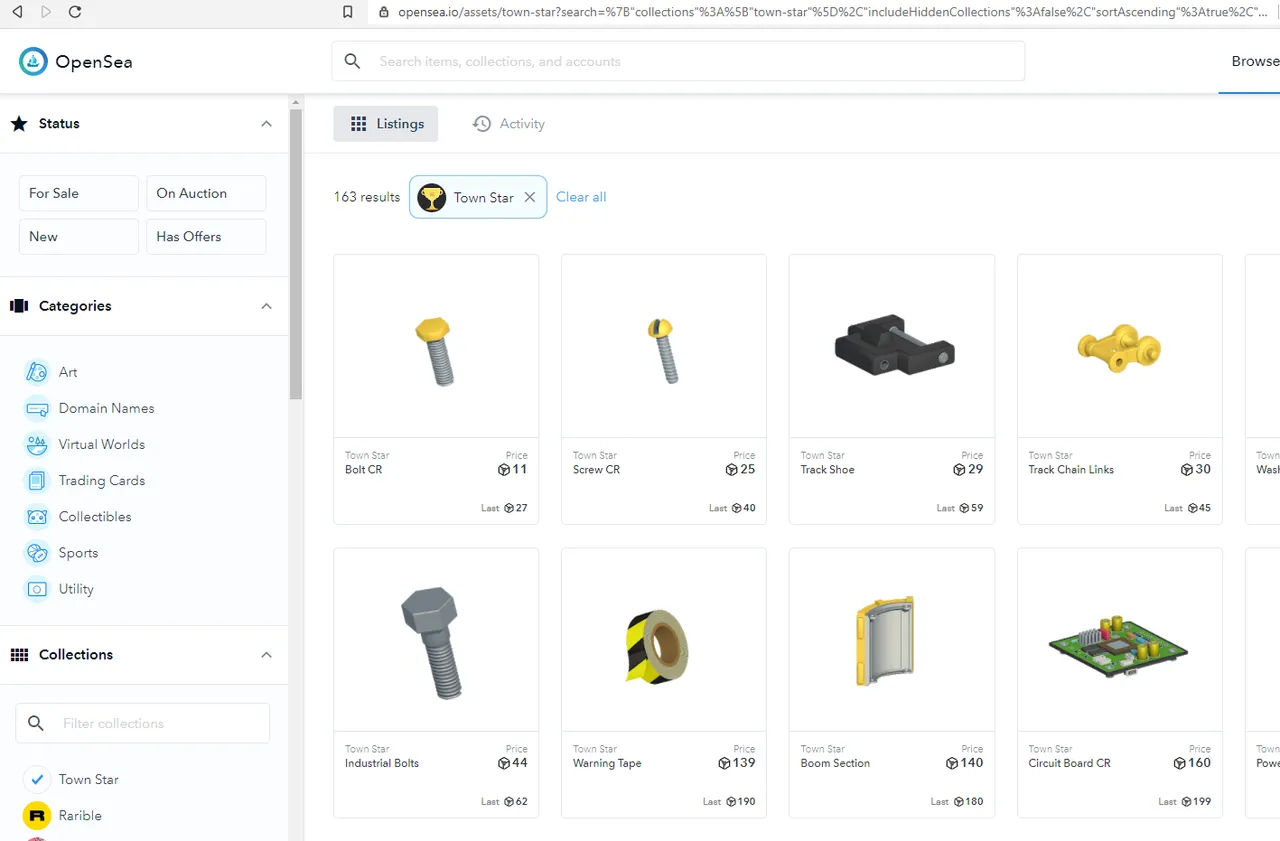Click the Listings grid icon

[x=359, y=124]
